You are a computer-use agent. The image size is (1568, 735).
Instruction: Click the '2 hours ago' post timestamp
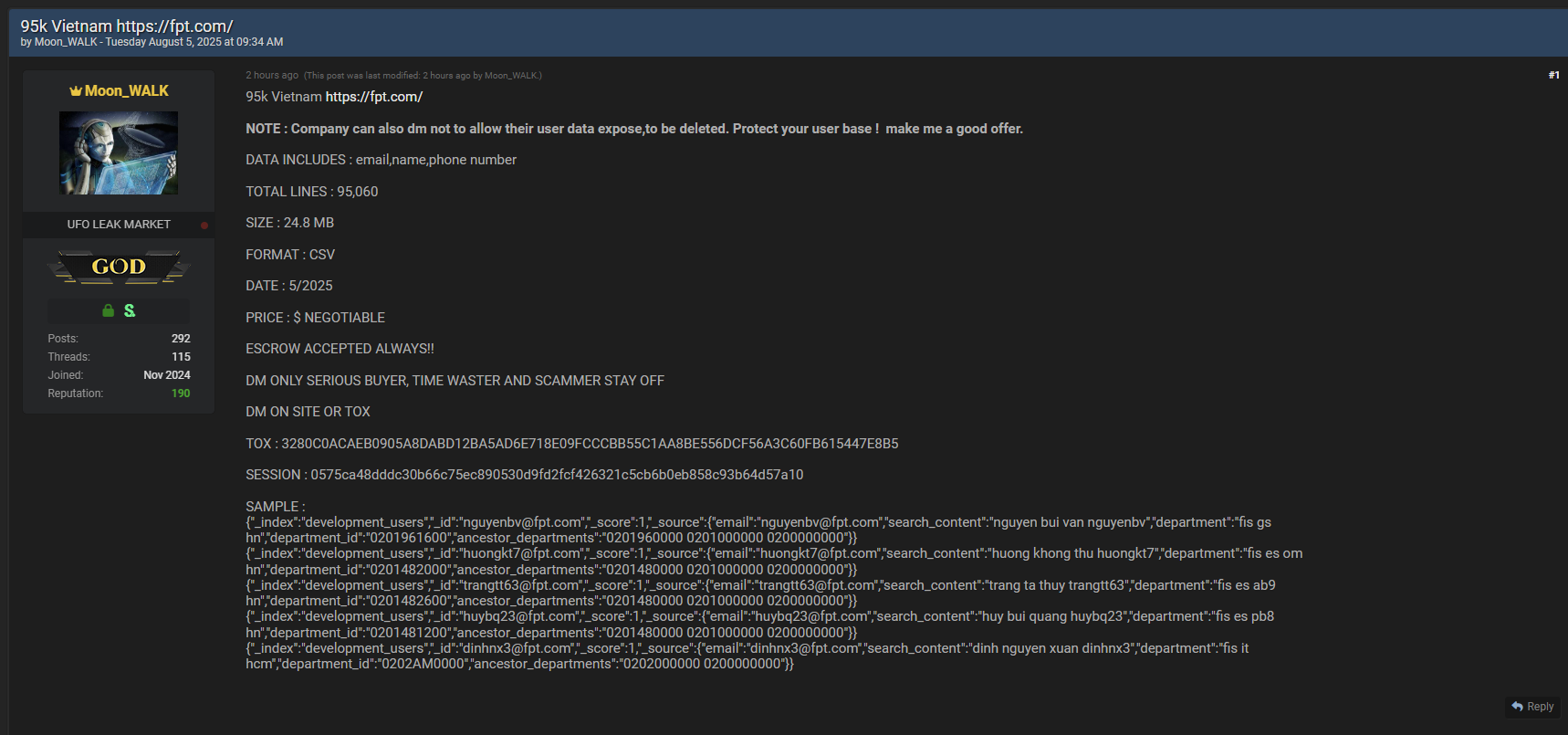tap(271, 76)
